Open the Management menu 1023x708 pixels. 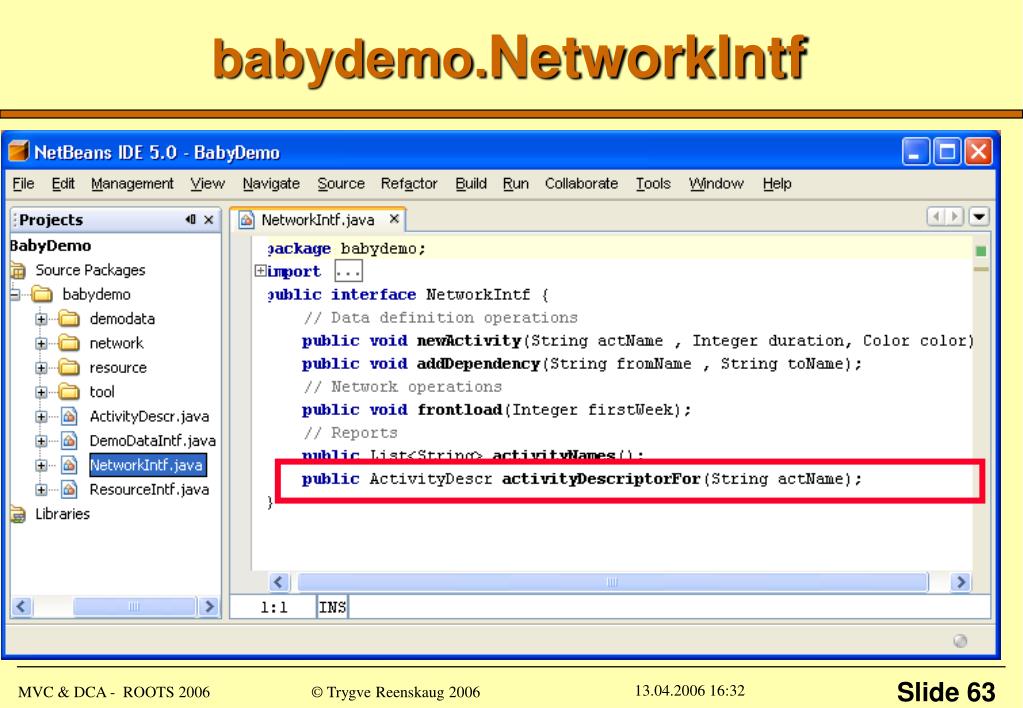tap(132, 184)
